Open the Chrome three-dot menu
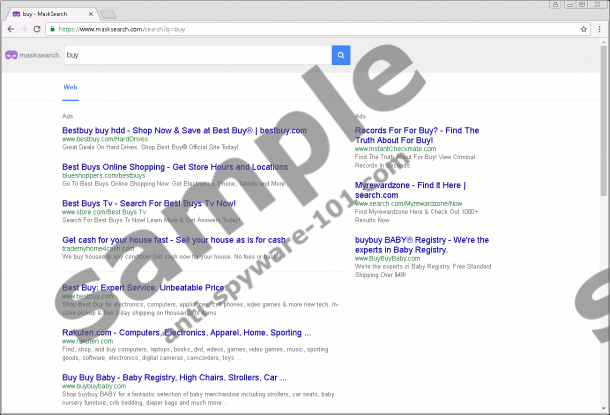Viewport: 610px width, 415px height. 598,29
